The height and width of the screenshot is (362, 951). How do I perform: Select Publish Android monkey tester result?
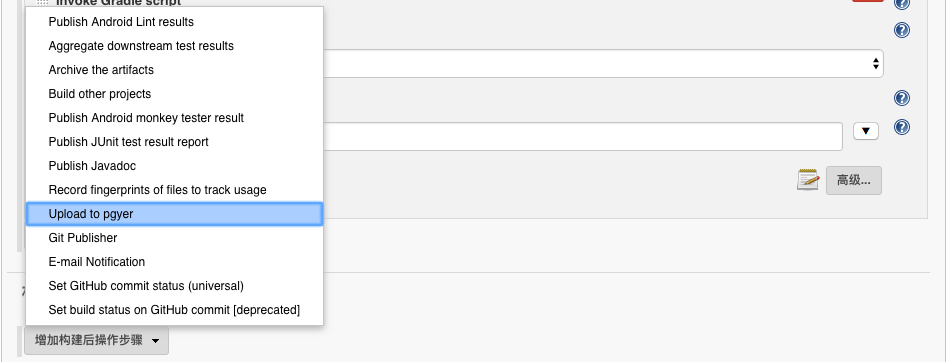coord(146,118)
